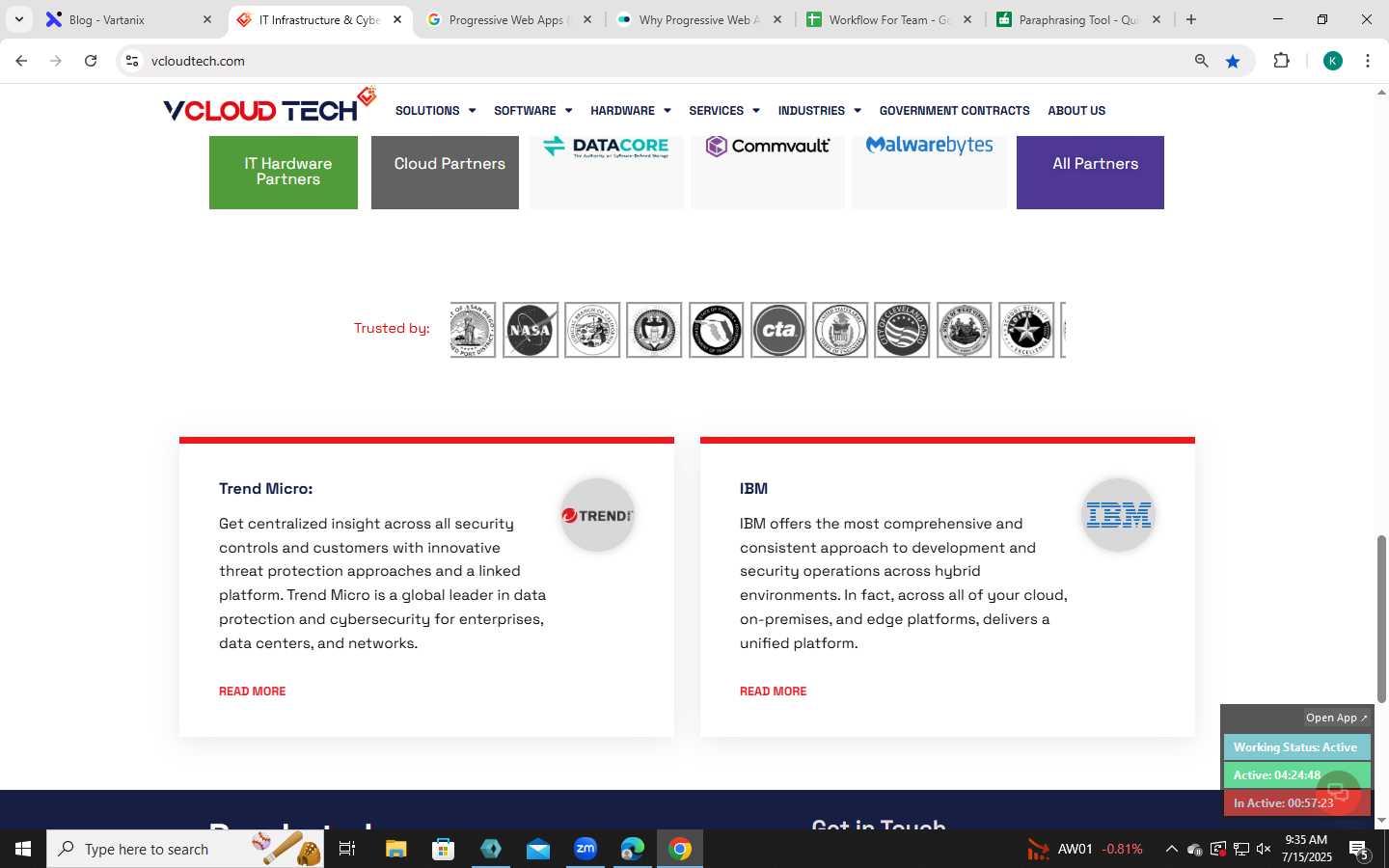The height and width of the screenshot is (868, 1389).
Task: Expand the Software menu
Action: [532, 111]
